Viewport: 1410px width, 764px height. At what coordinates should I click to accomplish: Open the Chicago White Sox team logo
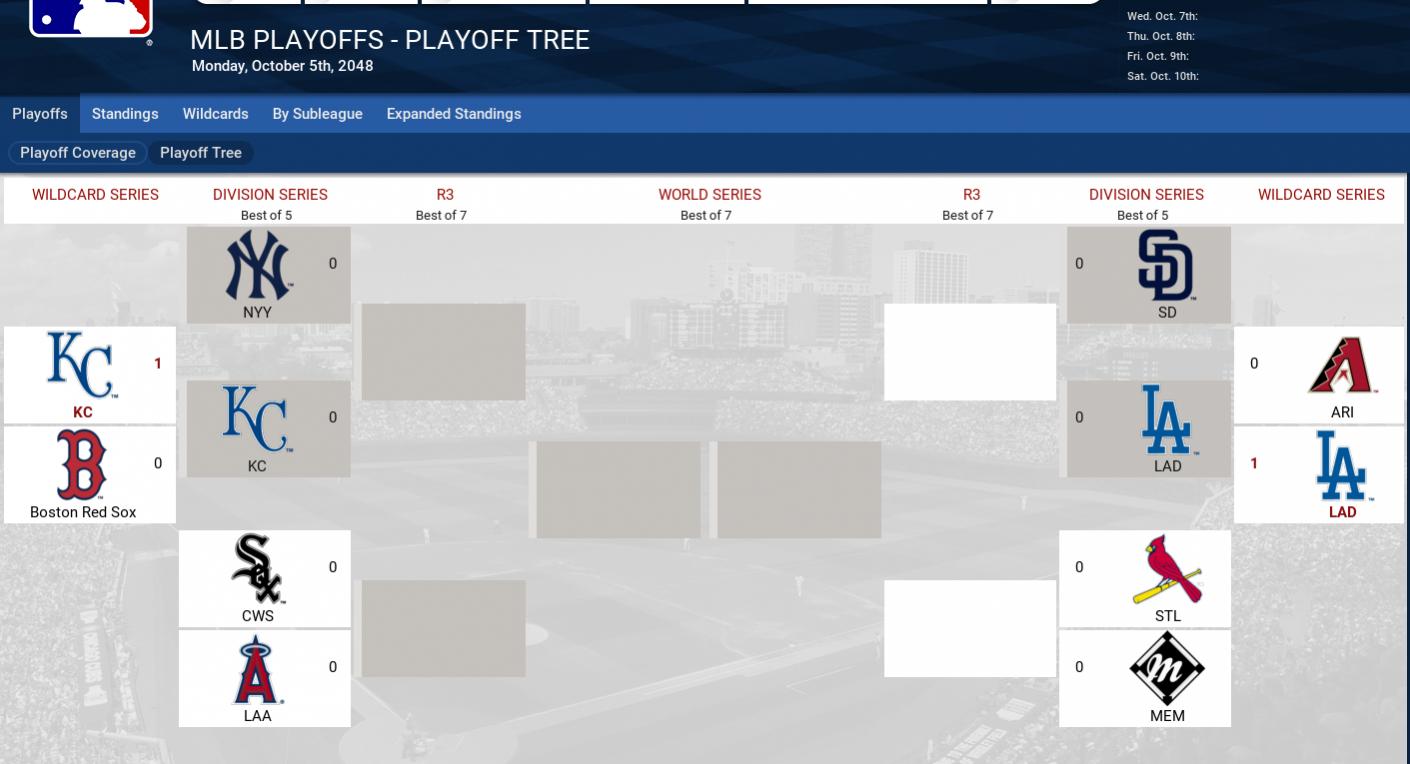coord(257,569)
